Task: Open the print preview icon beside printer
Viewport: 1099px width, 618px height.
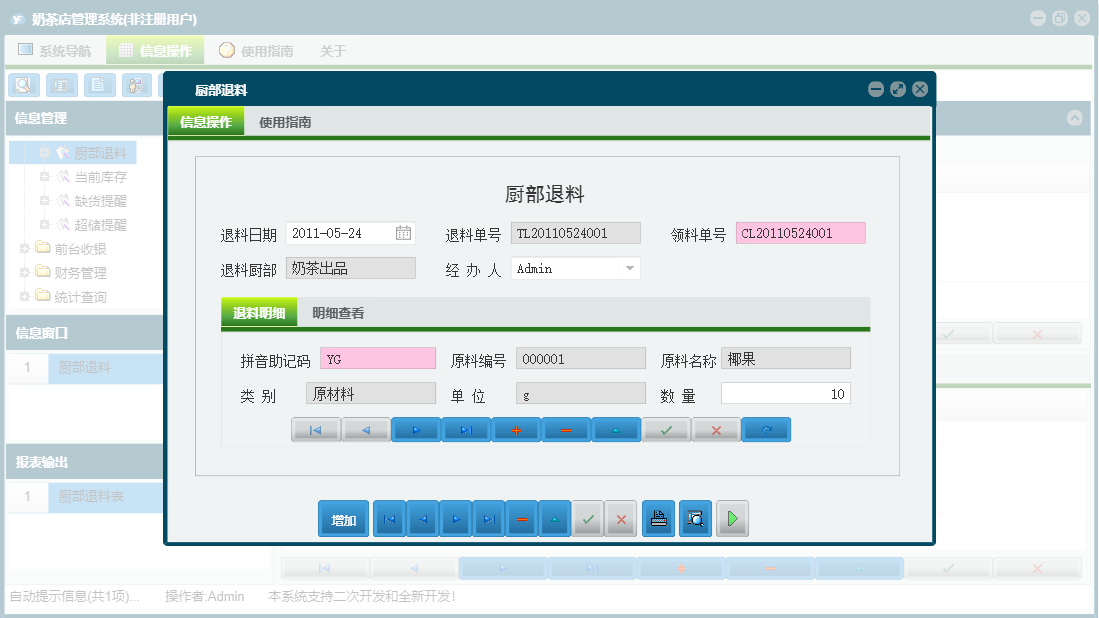Action: click(695, 518)
